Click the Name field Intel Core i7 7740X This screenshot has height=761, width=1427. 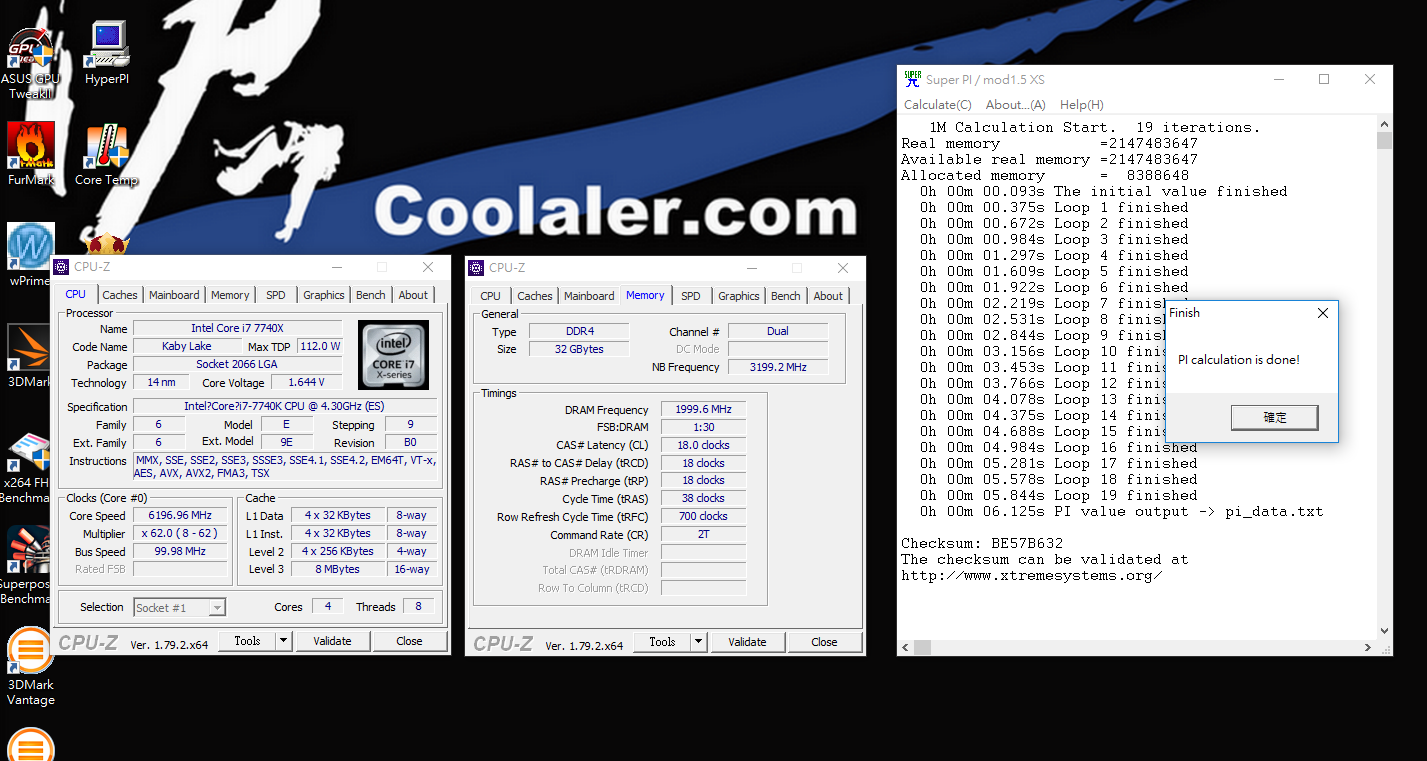tap(237, 328)
